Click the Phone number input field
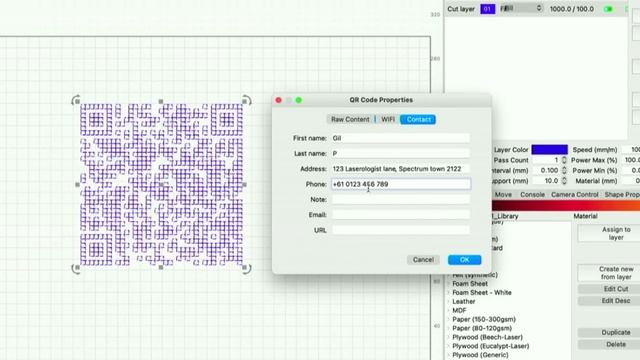Viewport: 640px width, 360px height. point(400,184)
